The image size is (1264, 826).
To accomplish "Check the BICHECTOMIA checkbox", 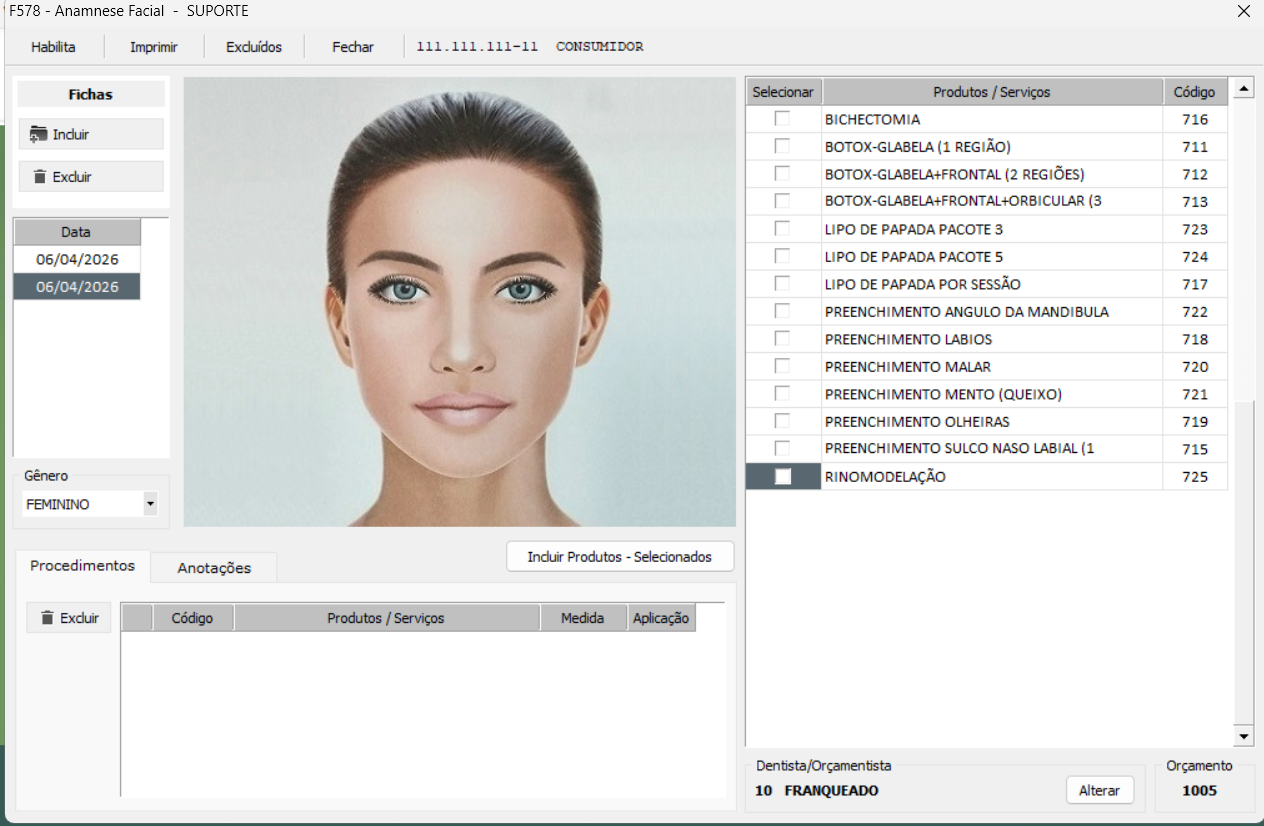I will 782,119.
